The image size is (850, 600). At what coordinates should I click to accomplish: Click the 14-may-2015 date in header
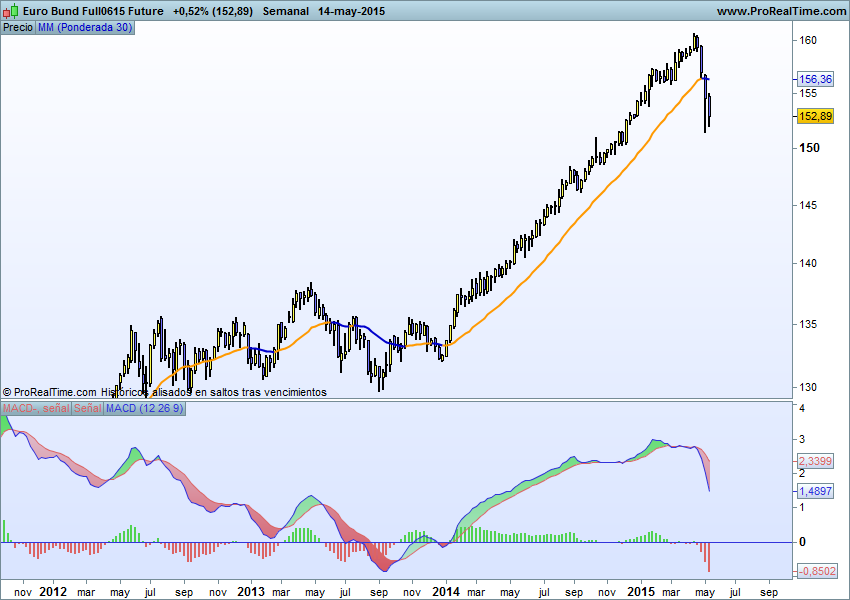click(x=352, y=11)
